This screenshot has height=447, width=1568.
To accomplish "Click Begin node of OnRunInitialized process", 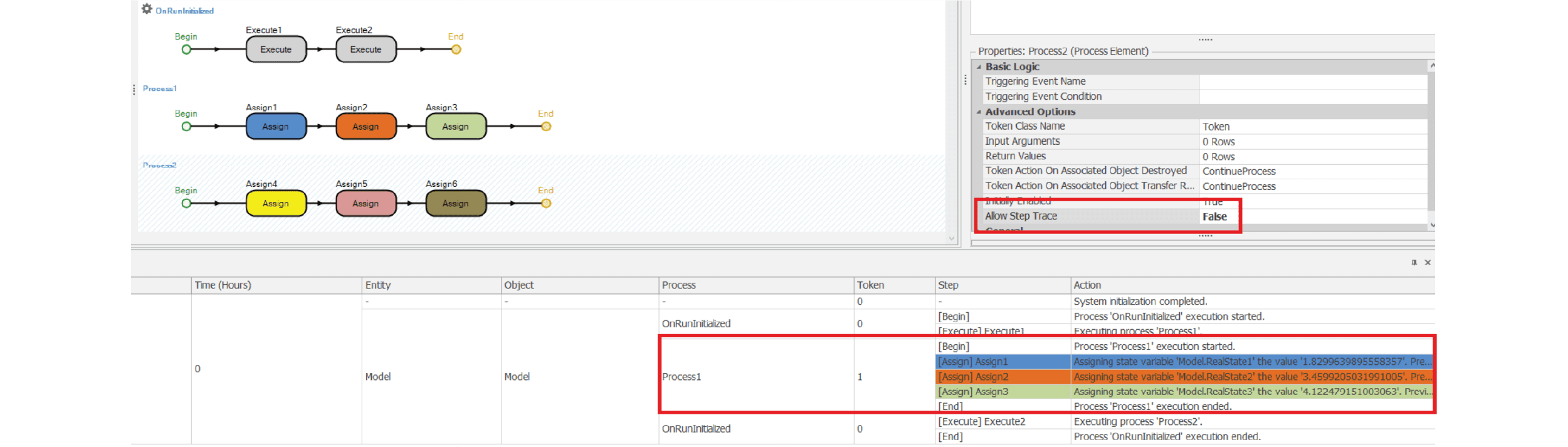I will pyautogui.click(x=186, y=50).
